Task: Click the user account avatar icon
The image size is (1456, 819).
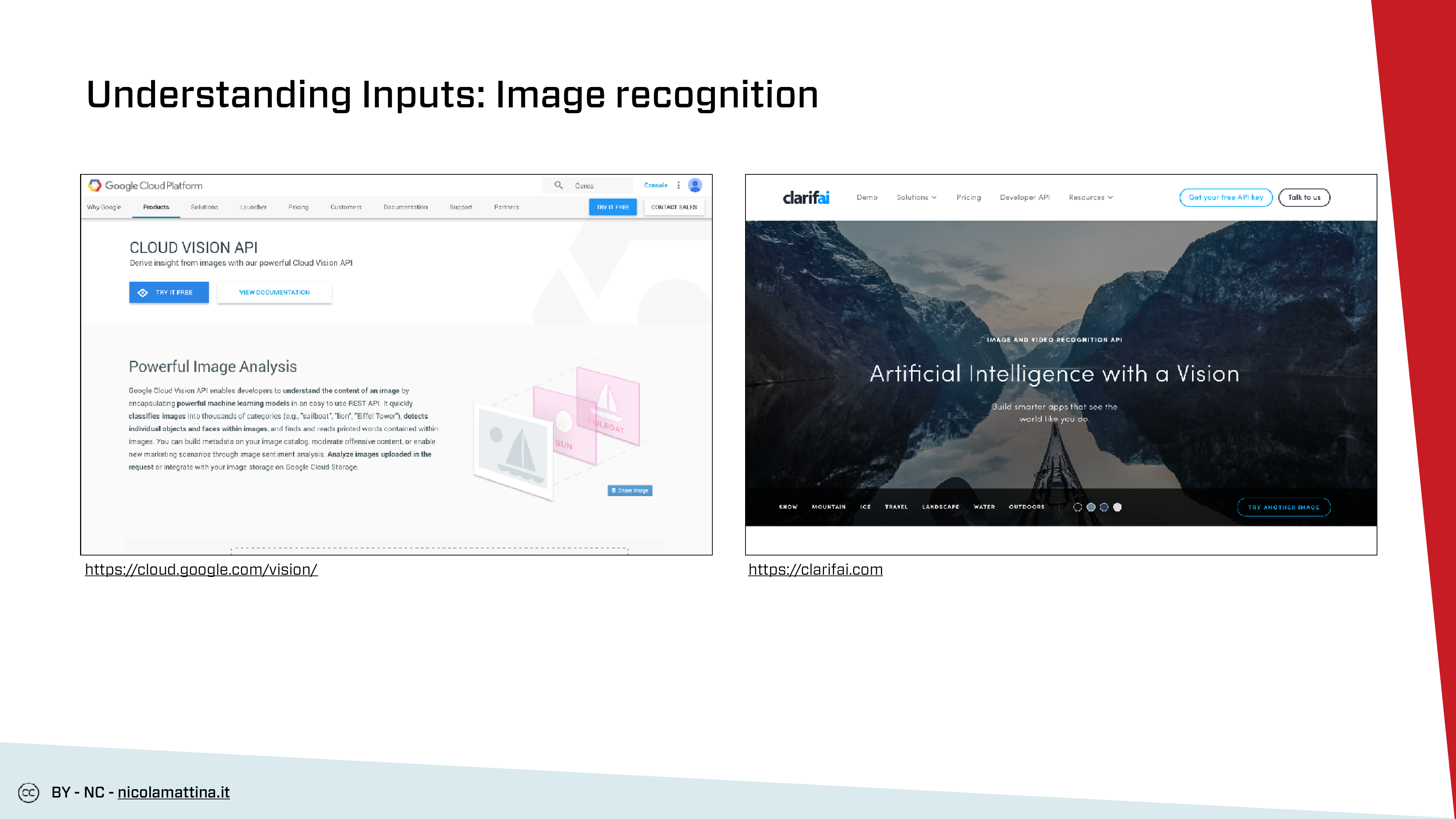Action: click(695, 185)
